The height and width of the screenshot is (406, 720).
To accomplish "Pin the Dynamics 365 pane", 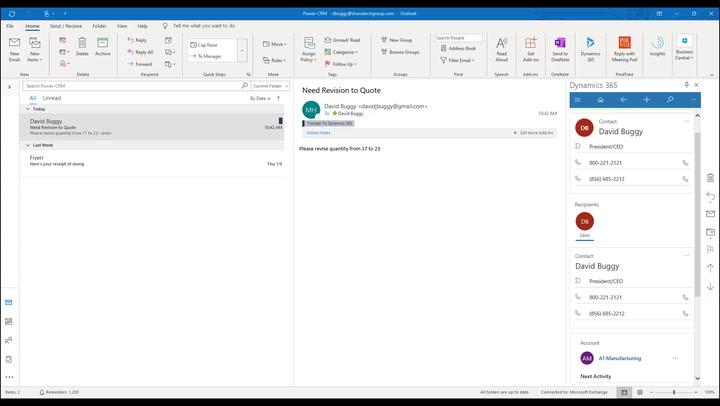I will [686, 85].
